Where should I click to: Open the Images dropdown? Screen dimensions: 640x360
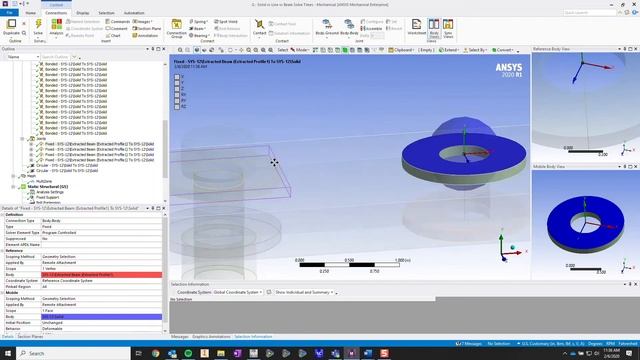(x=142, y=22)
